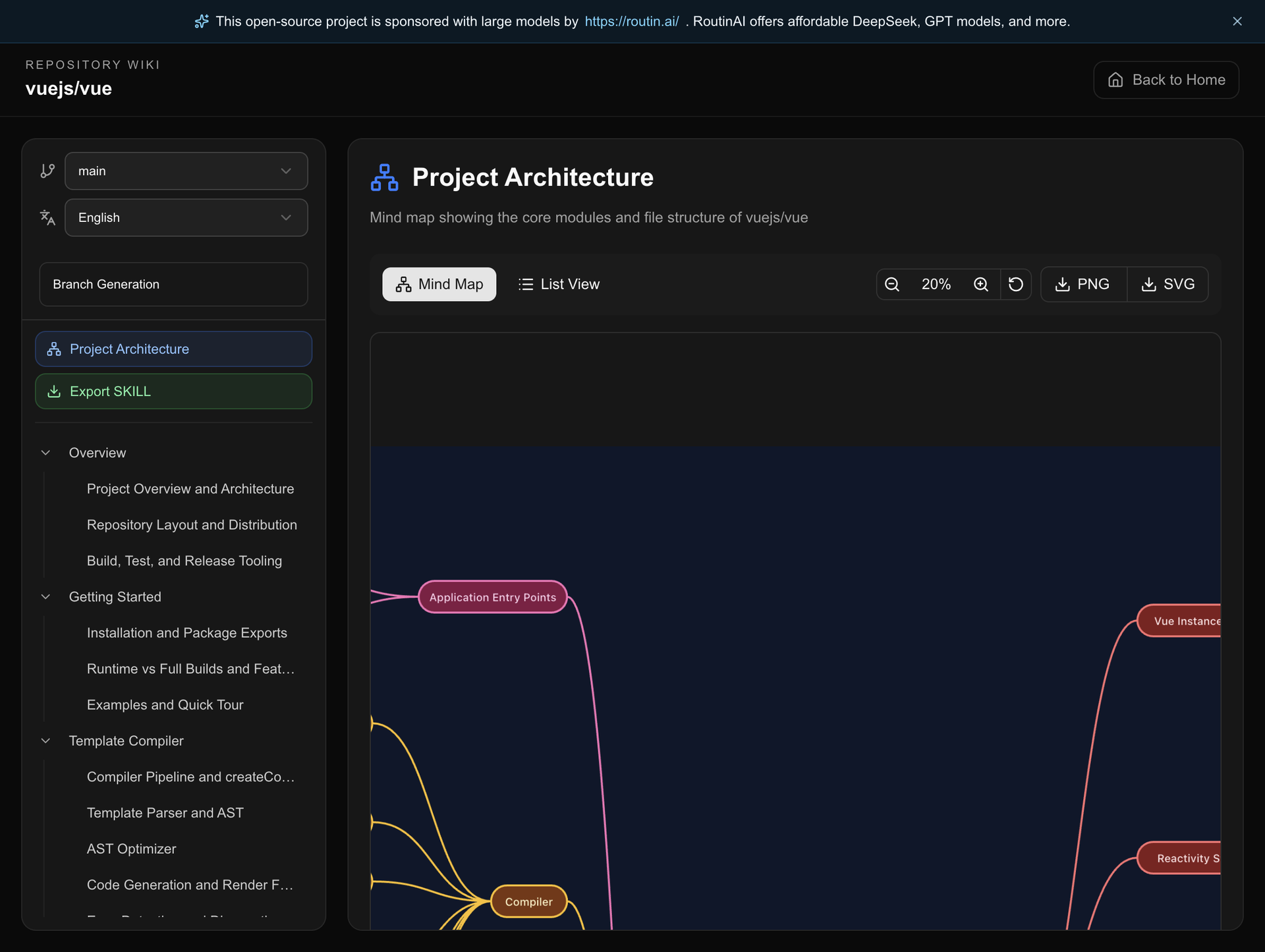1265x952 pixels.
Task: Collapse the Overview section
Action: [45, 453]
